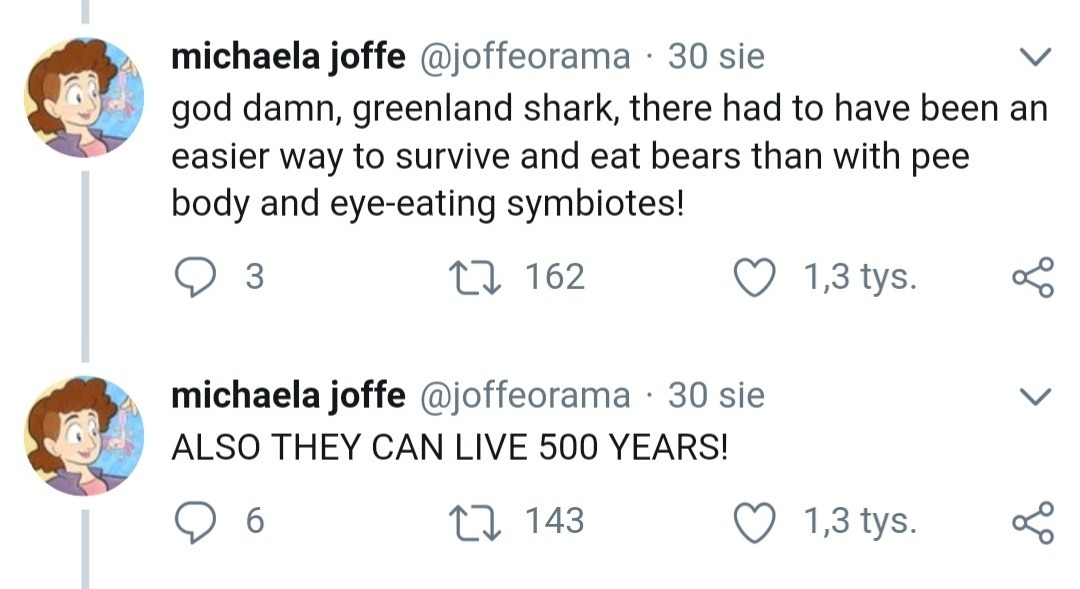
Task: Like the greenland shark tweet
Action: [755, 277]
